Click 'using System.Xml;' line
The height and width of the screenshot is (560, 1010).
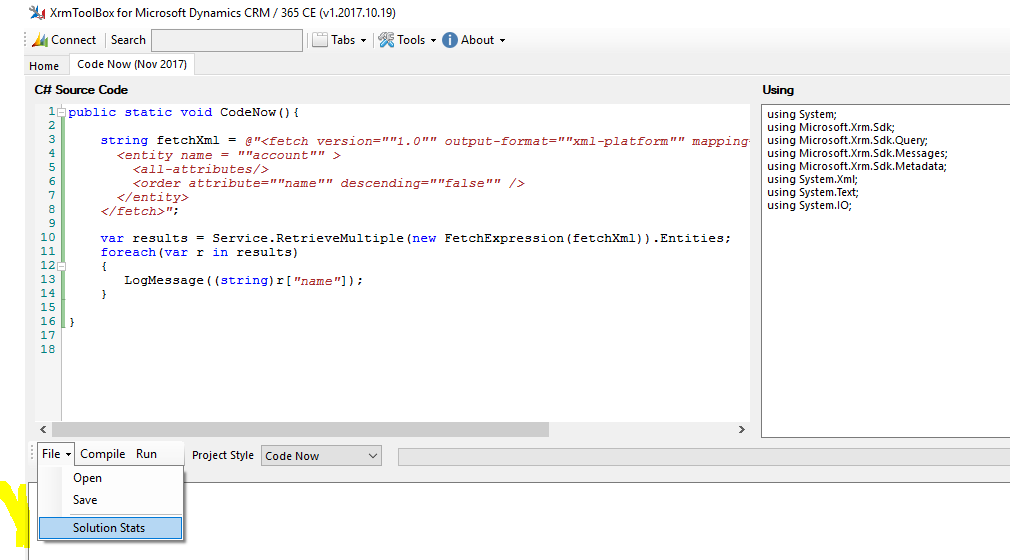pos(812,179)
